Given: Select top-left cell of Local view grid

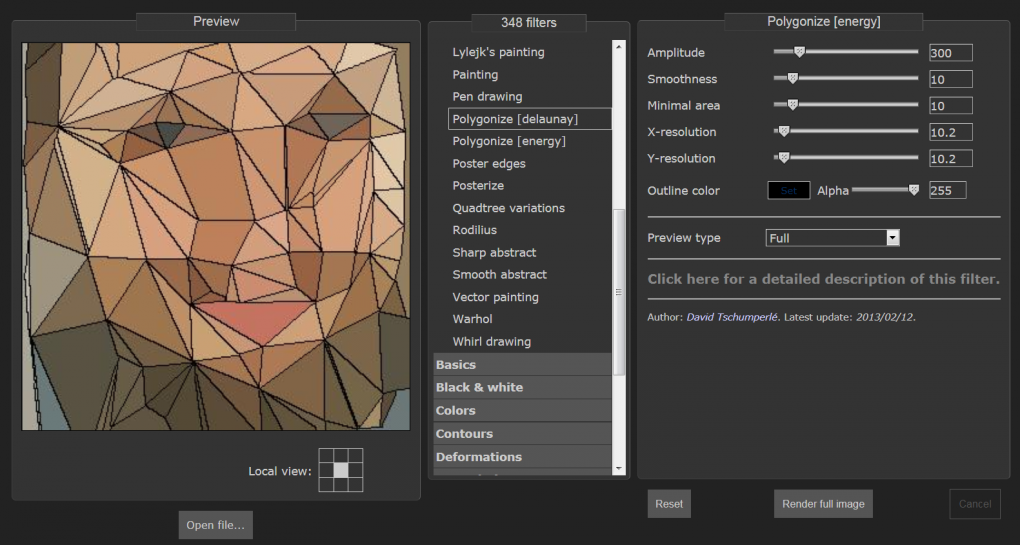Looking at the screenshot, I should (x=326, y=455).
